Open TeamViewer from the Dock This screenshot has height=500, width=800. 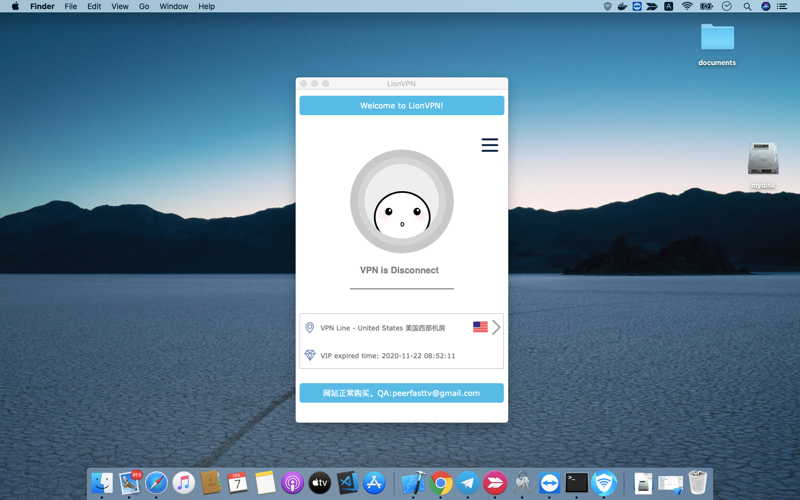pyautogui.click(x=549, y=483)
